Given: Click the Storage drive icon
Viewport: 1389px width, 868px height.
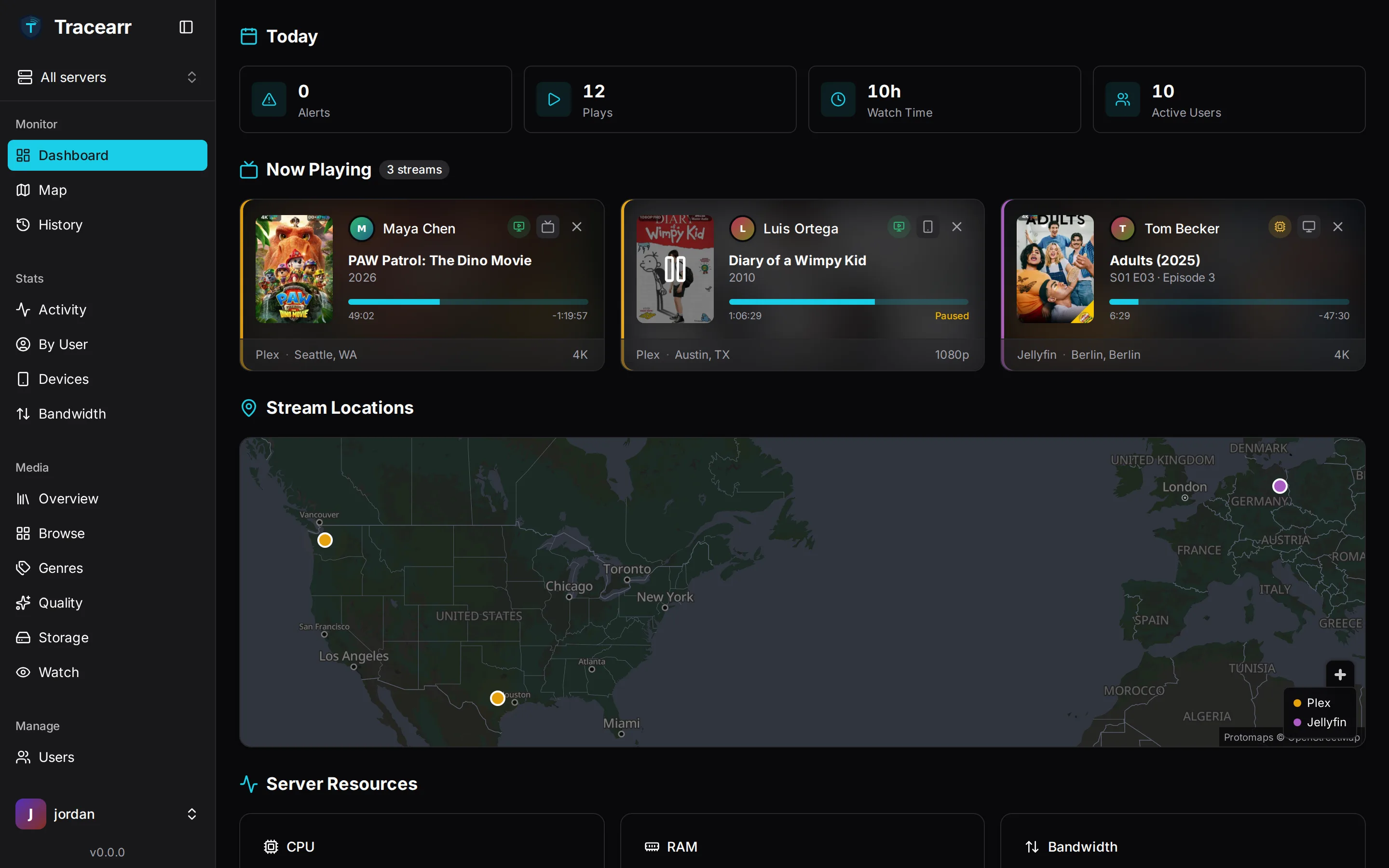Looking at the screenshot, I should pyautogui.click(x=23, y=637).
